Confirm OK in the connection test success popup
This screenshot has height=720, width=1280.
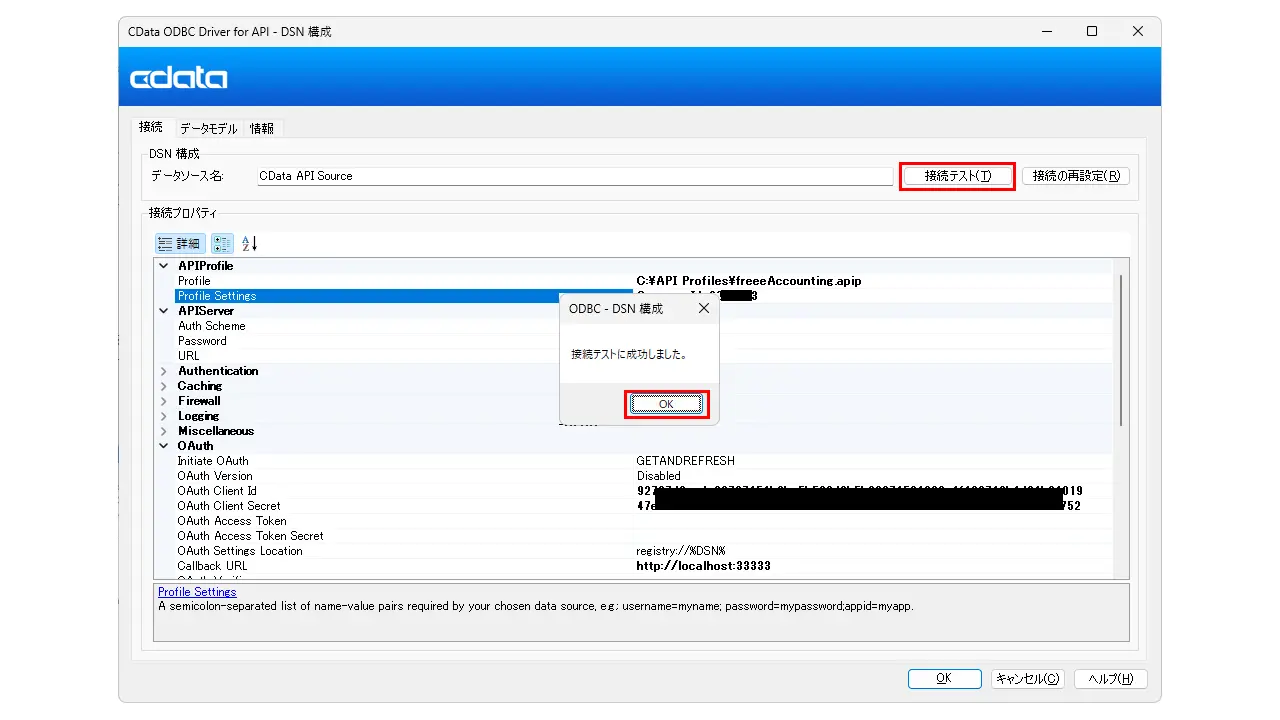pos(667,404)
